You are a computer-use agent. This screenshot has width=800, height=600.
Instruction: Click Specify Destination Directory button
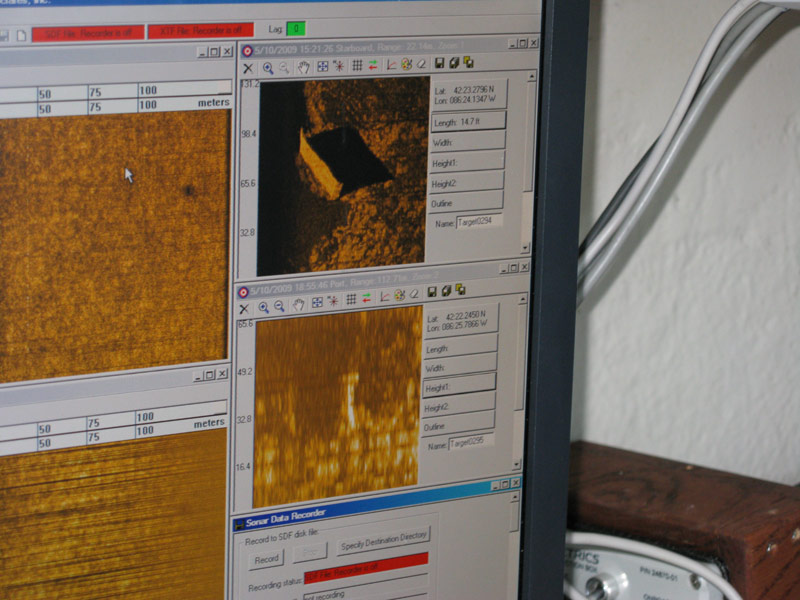(x=384, y=541)
